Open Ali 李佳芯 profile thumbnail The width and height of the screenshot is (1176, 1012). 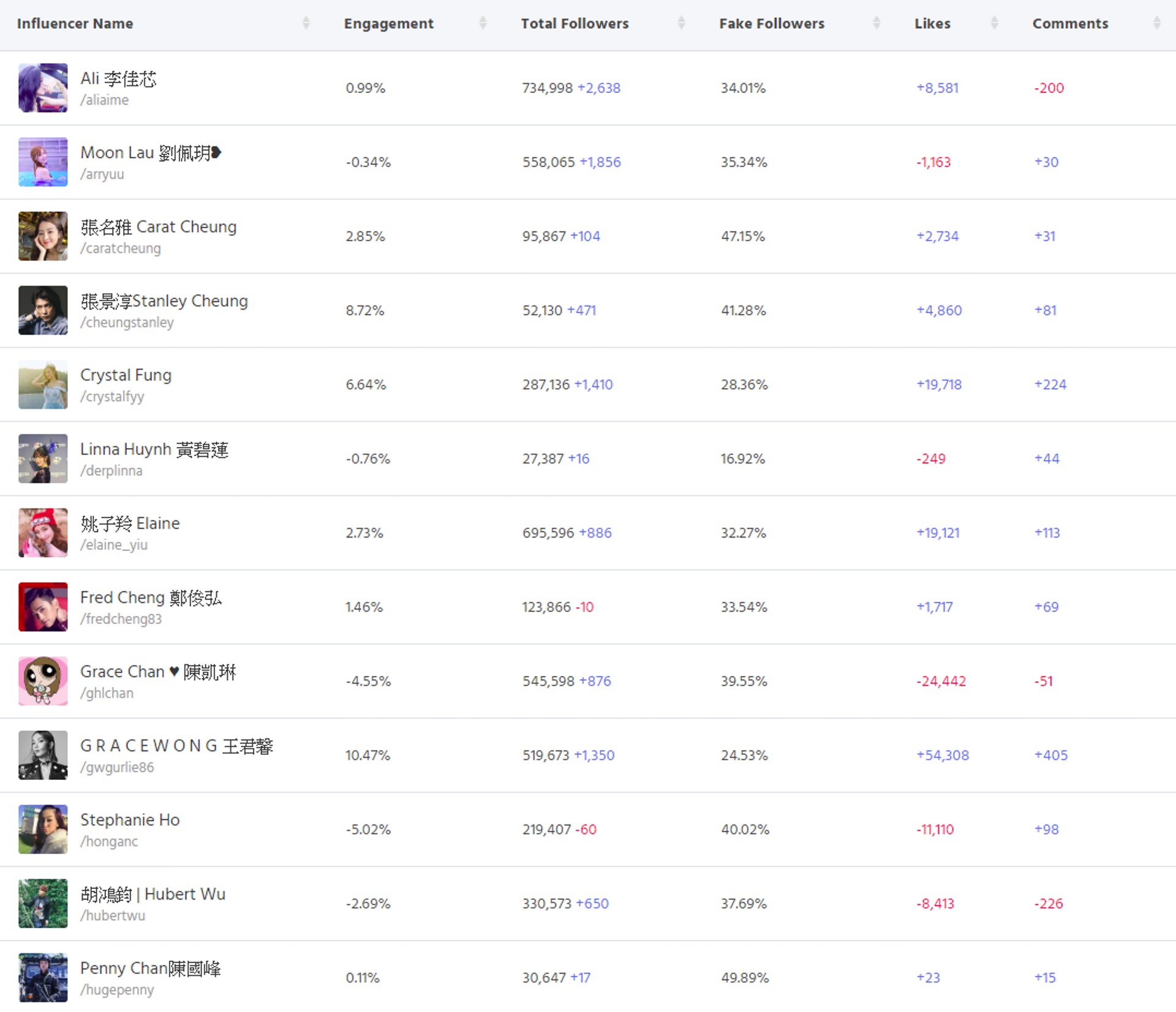pyautogui.click(x=43, y=88)
